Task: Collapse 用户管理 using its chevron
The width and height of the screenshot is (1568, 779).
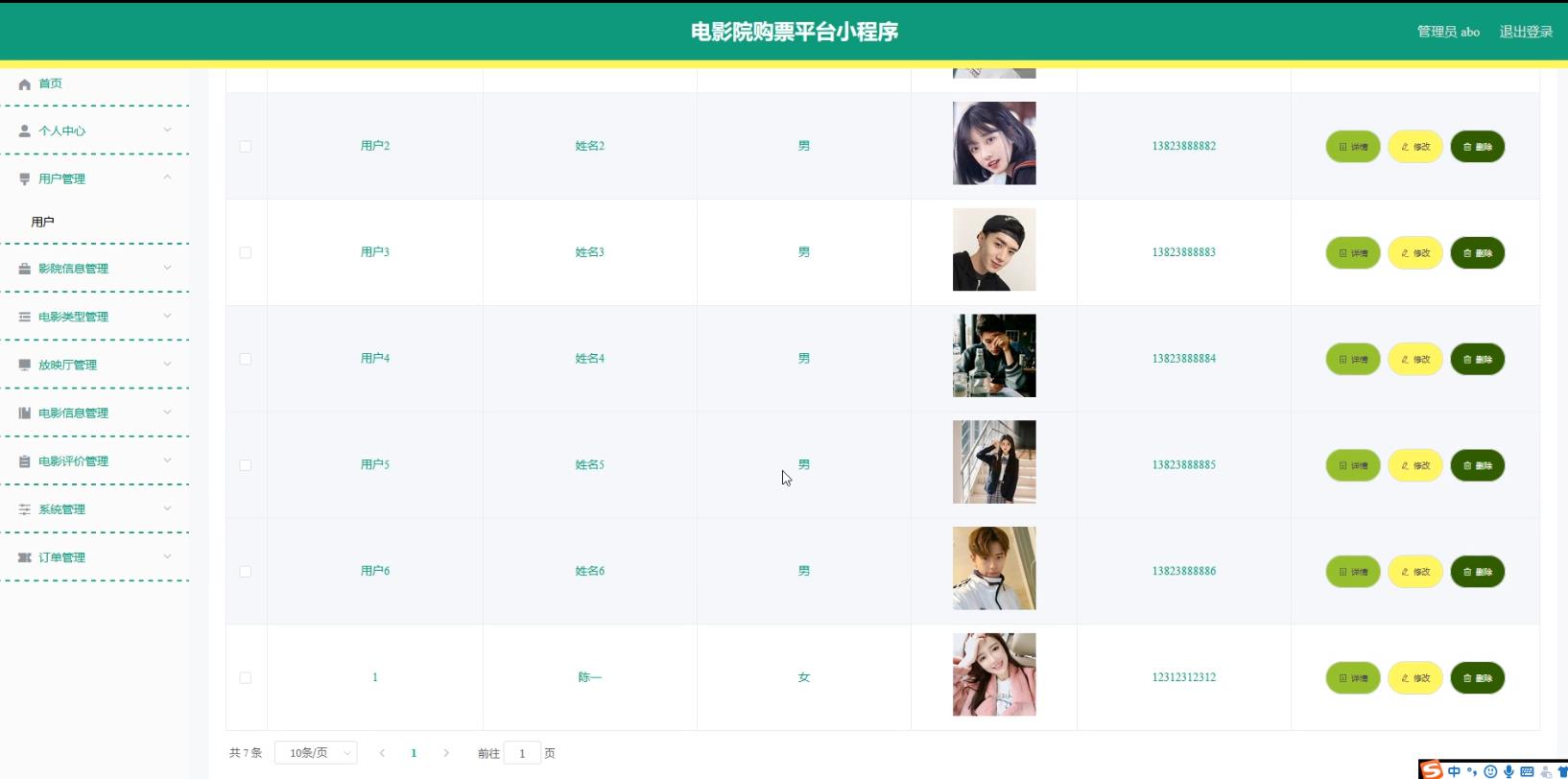Action: coord(168,177)
